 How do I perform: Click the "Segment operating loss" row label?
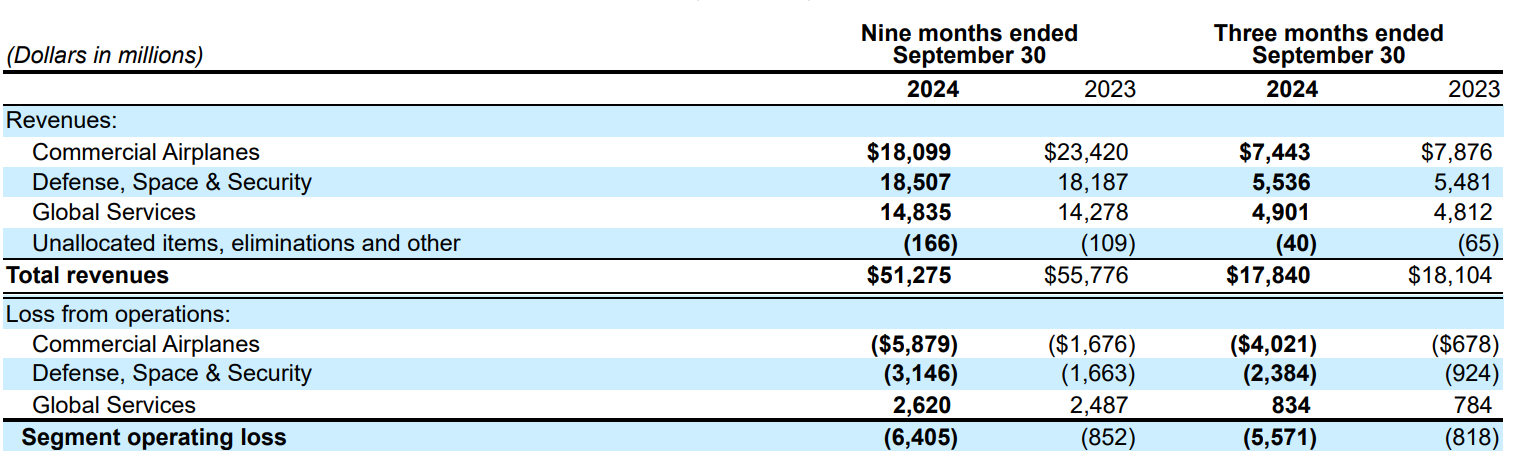click(154, 437)
